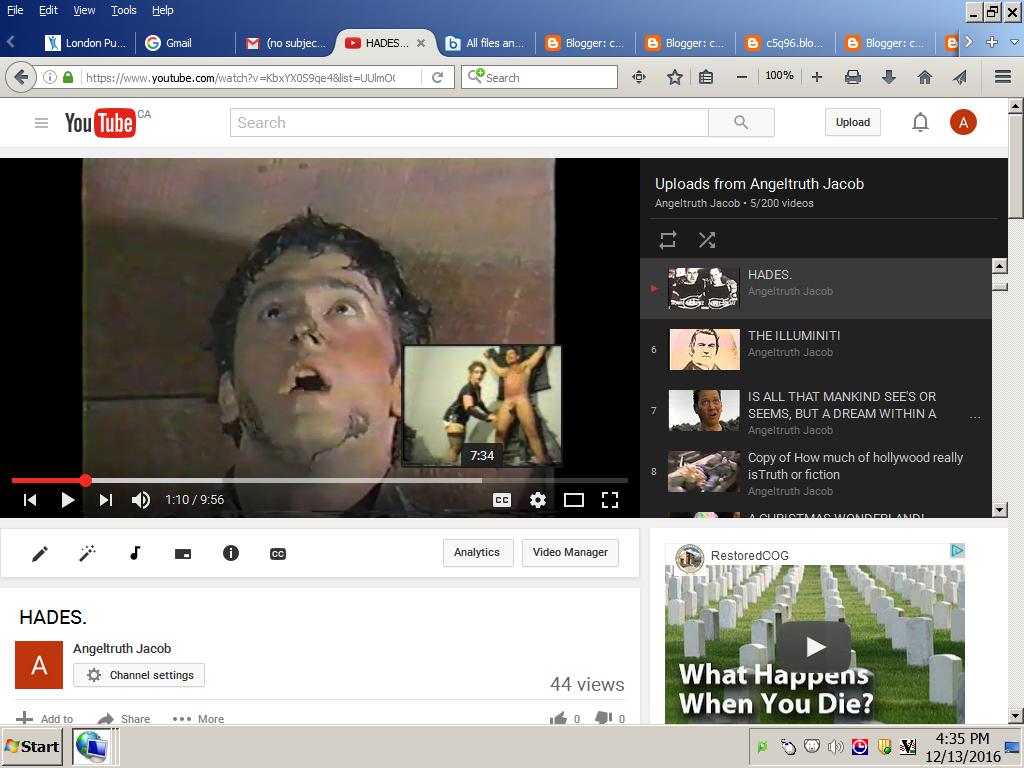Open Subtitles/CC editor below the video

click(278, 554)
